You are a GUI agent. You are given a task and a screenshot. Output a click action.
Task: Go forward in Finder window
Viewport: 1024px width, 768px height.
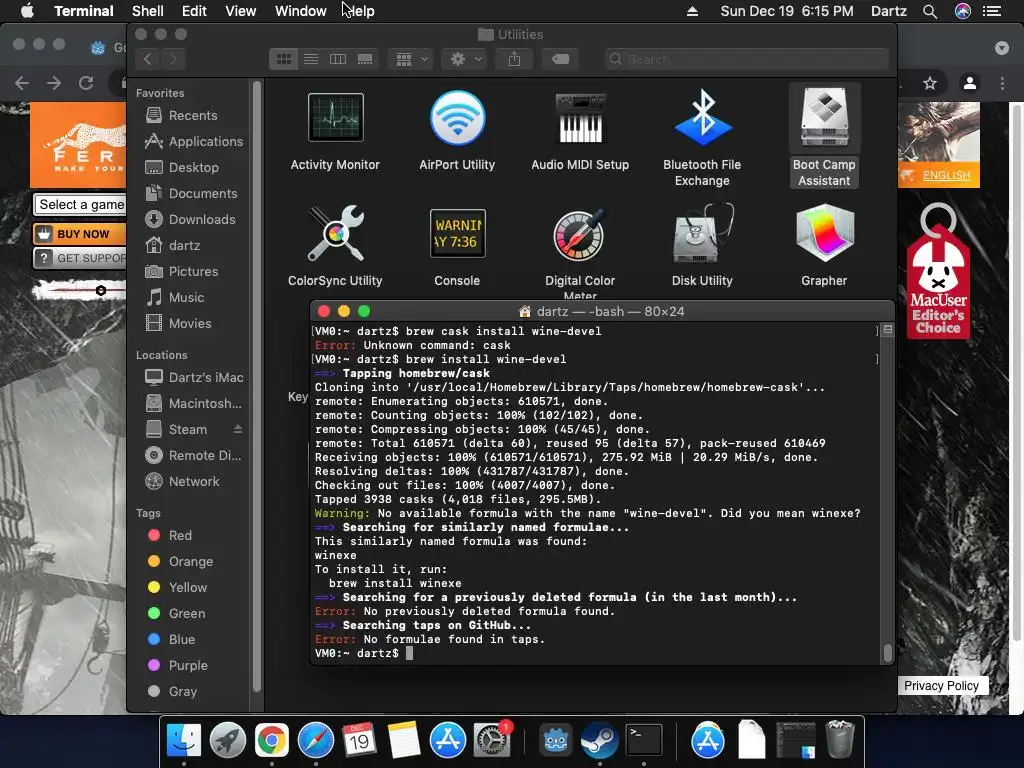(173, 59)
